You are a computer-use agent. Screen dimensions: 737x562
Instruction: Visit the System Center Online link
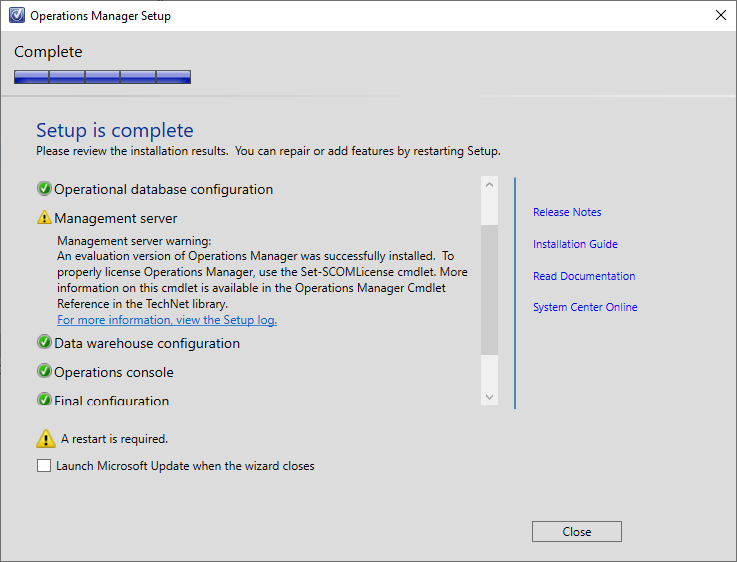[x=585, y=307]
